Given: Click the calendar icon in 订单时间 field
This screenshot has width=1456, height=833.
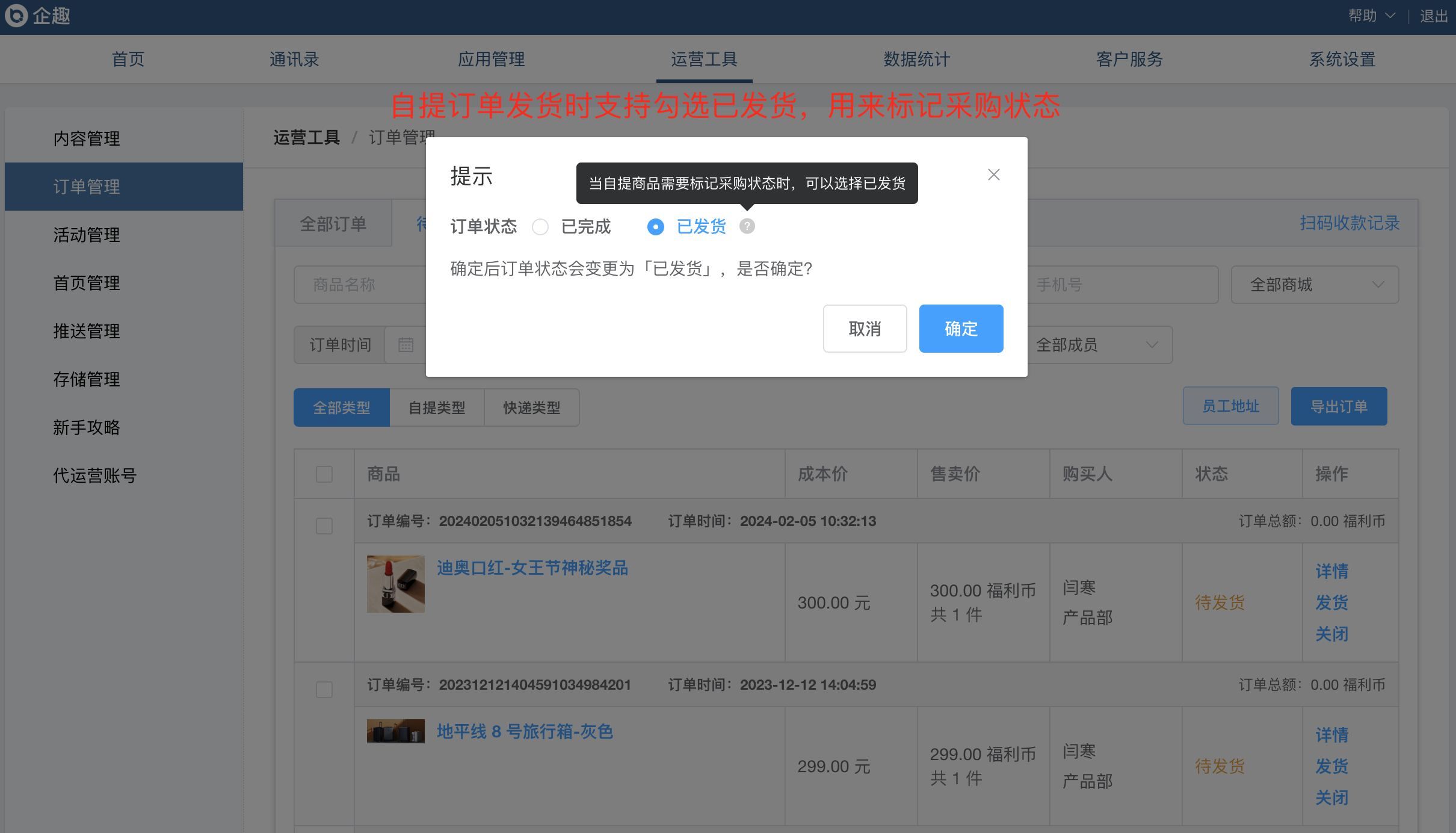Looking at the screenshot, I should (406, 345).
